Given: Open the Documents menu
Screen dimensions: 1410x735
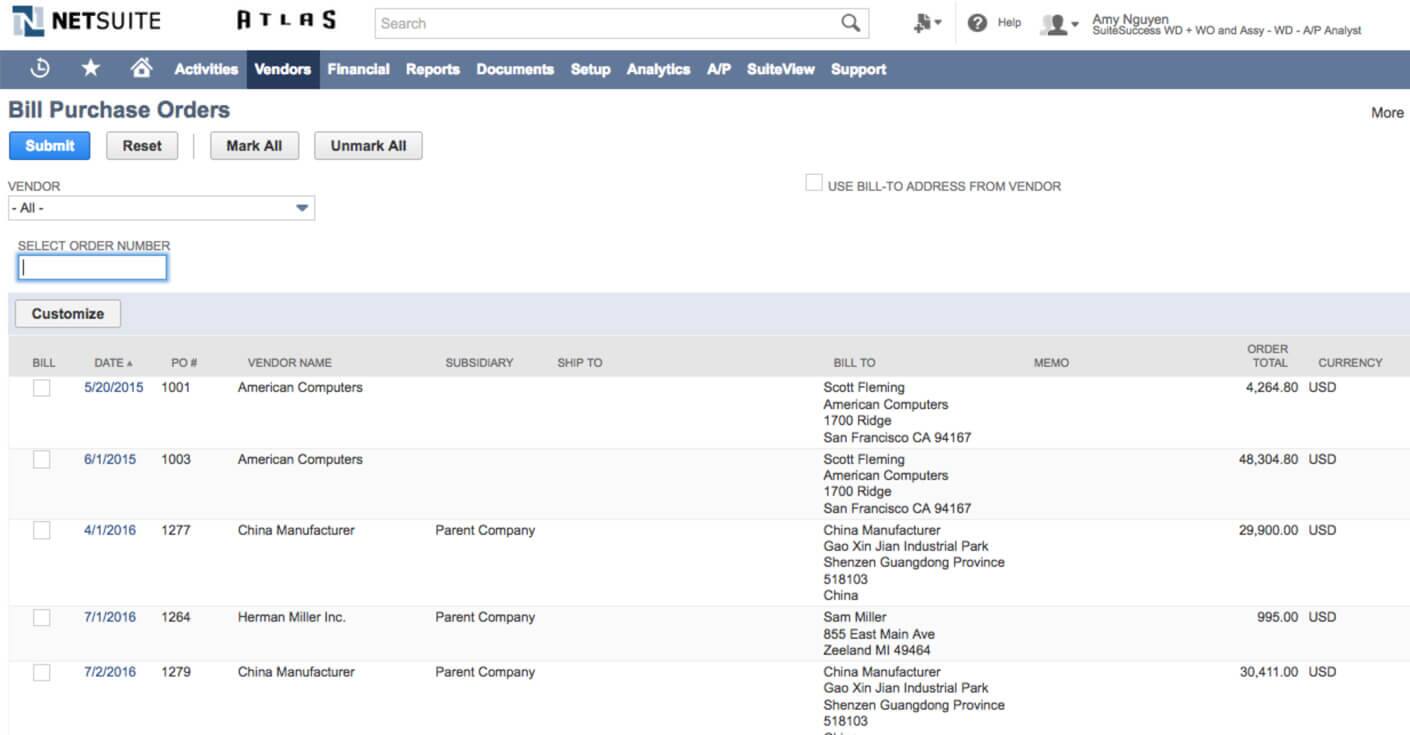Looking at the screenshot, I should (x=515, y=69).
